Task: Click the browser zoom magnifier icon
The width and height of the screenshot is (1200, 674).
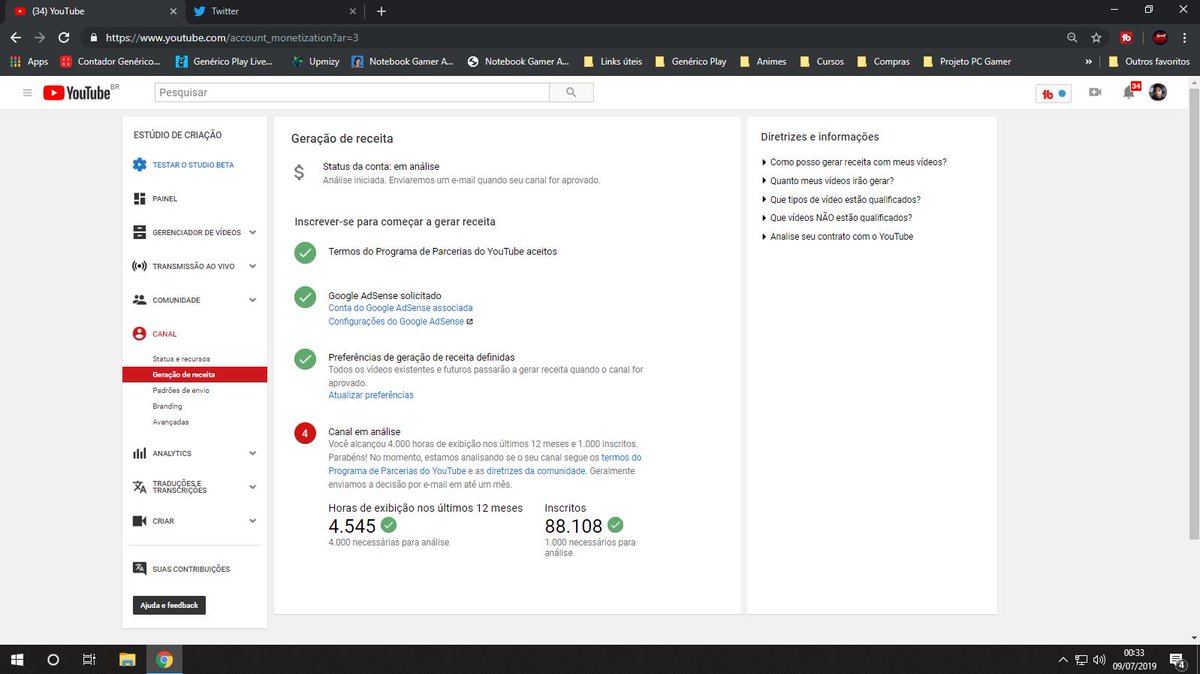Action: 1072,37
